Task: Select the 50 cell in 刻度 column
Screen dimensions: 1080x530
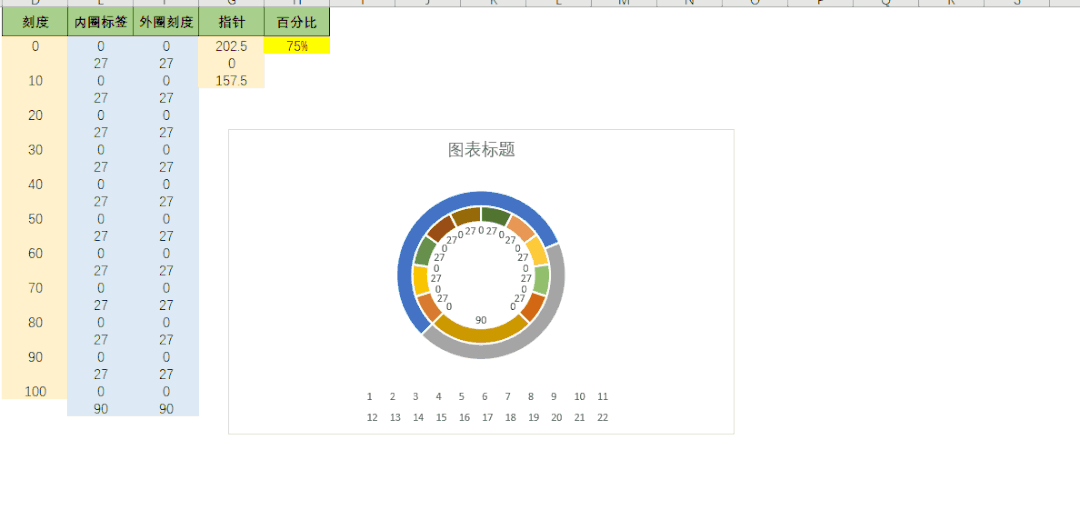Action: [x=35, y=219]
